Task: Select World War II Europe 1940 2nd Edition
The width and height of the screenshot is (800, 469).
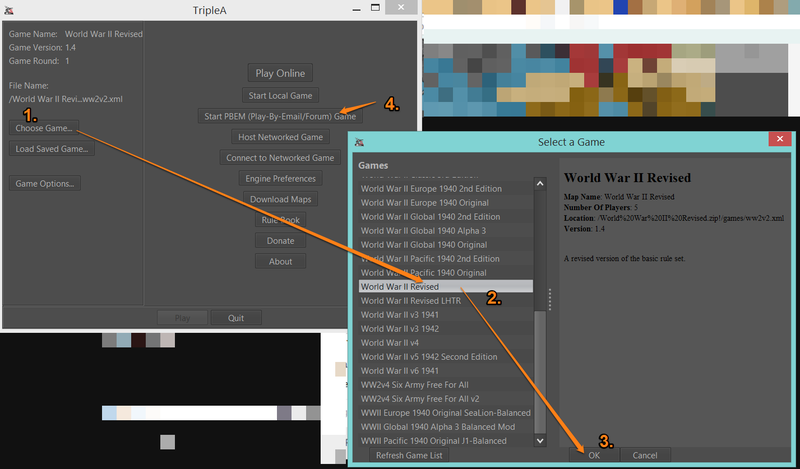Action: [x=446, y=189]
